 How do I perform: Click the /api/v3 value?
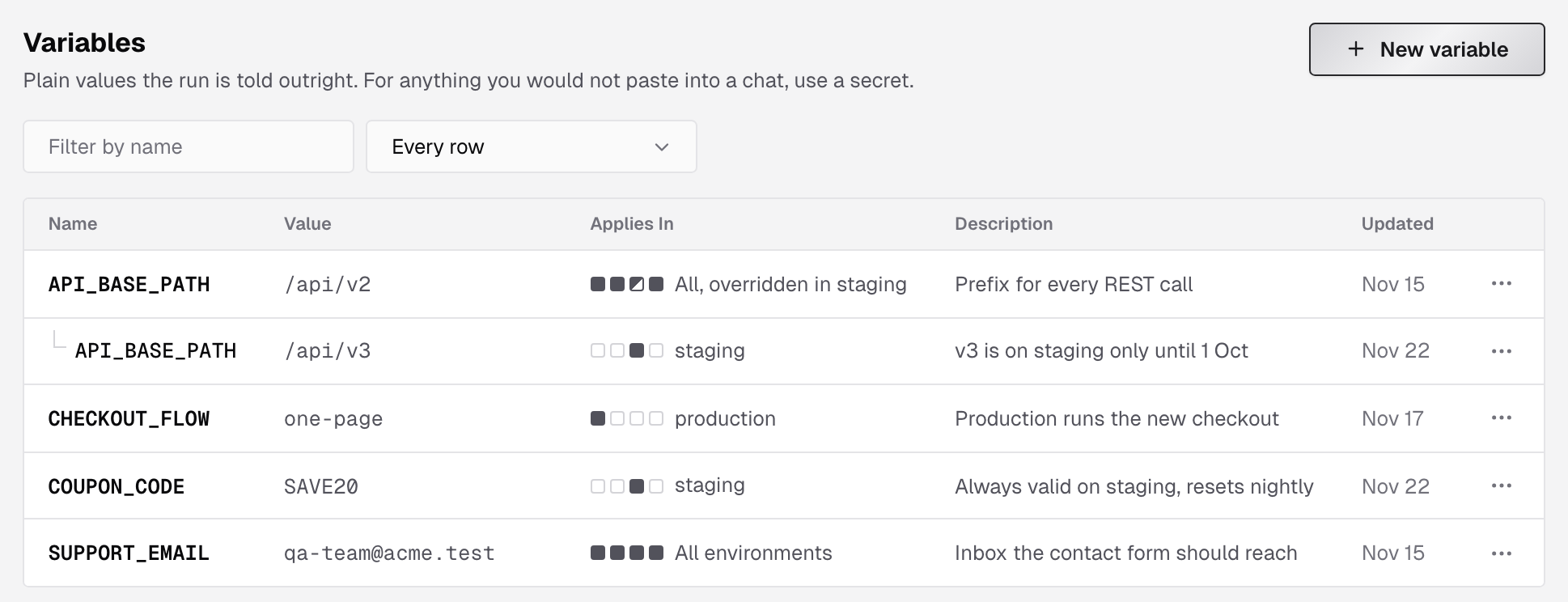tap(328, 351)
